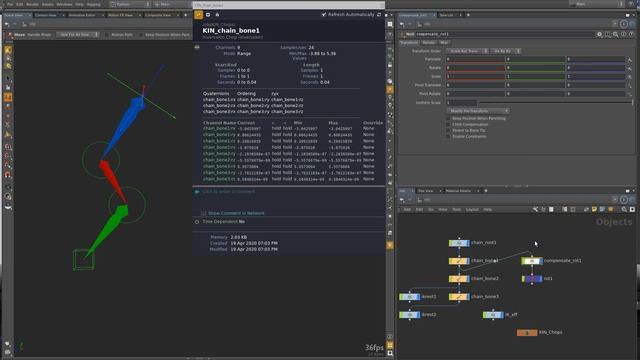Enable the Child Compensation checkbox
640x360 pixels.
[x=448, y=124]
